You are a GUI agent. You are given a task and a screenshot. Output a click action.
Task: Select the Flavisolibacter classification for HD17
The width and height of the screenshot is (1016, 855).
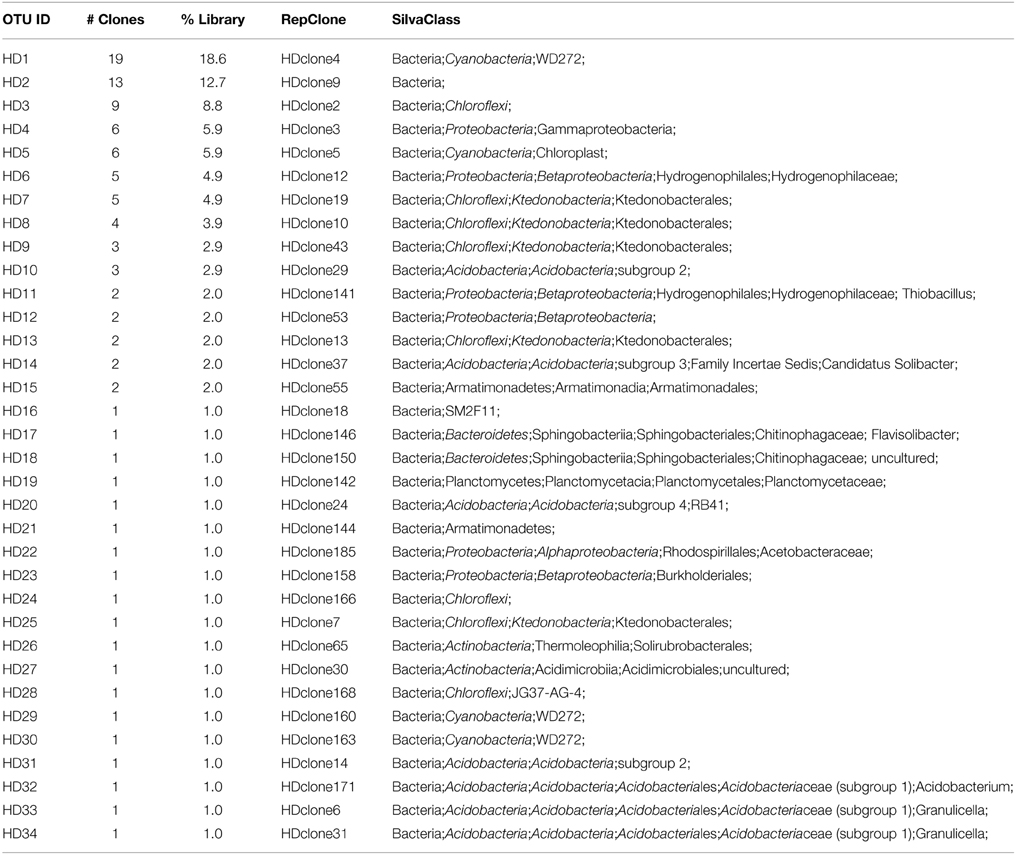point(914,435)
